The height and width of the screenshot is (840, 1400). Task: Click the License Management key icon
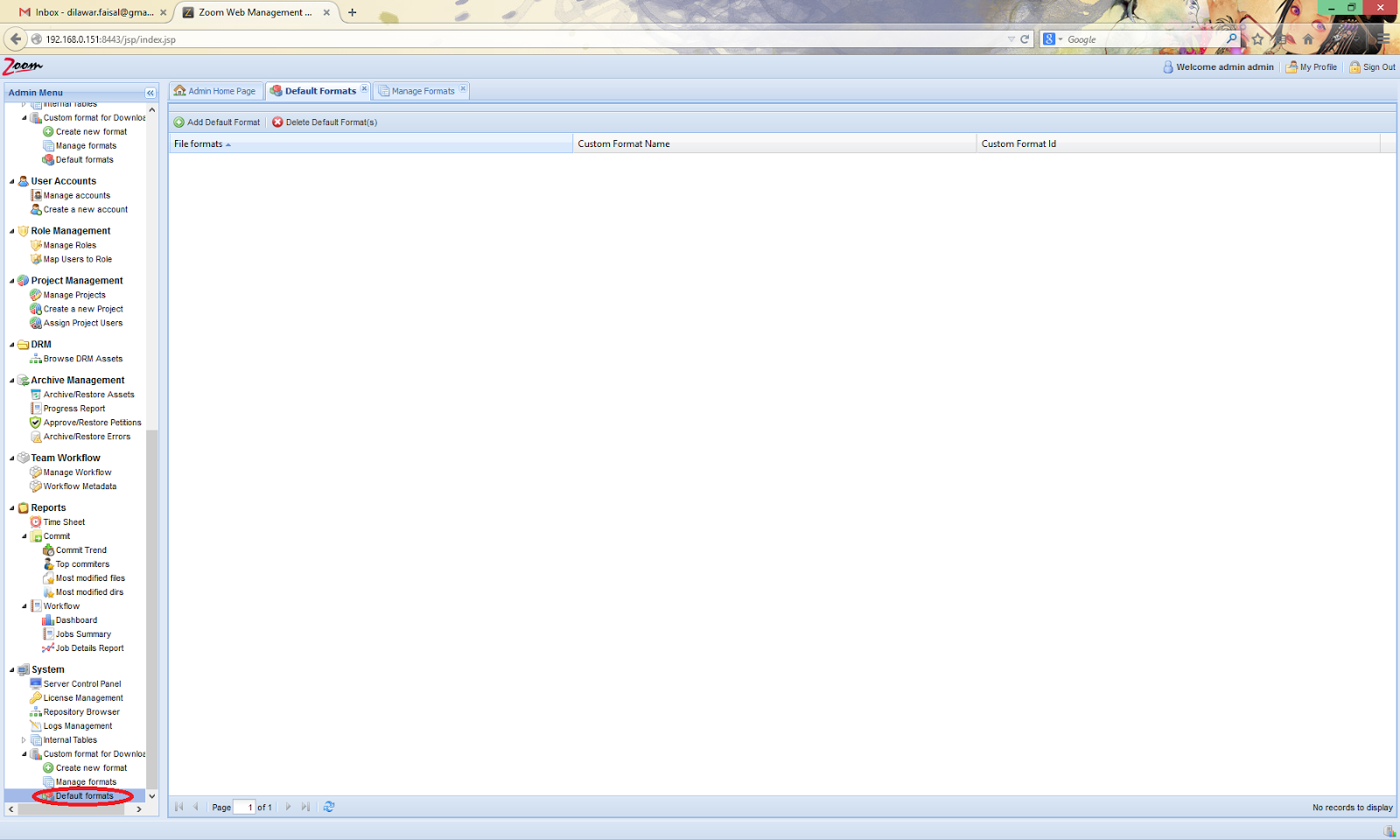click(36, 698)
